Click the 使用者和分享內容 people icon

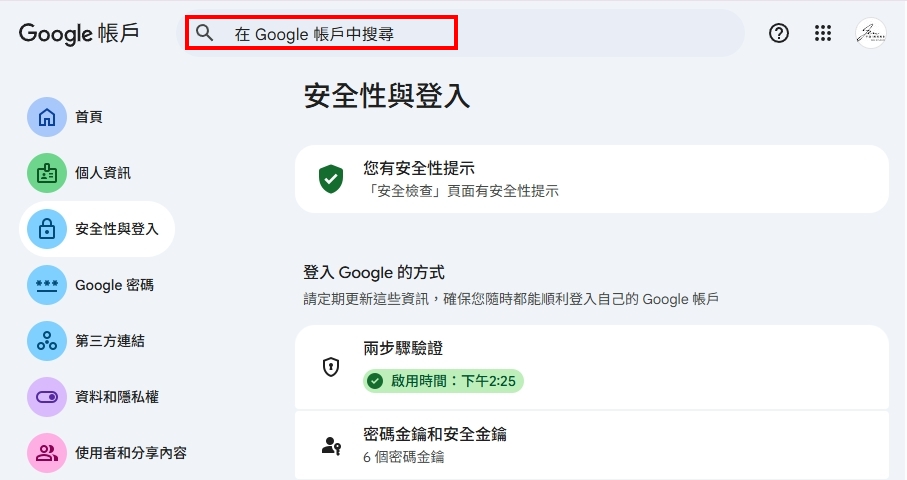[47, 453]
